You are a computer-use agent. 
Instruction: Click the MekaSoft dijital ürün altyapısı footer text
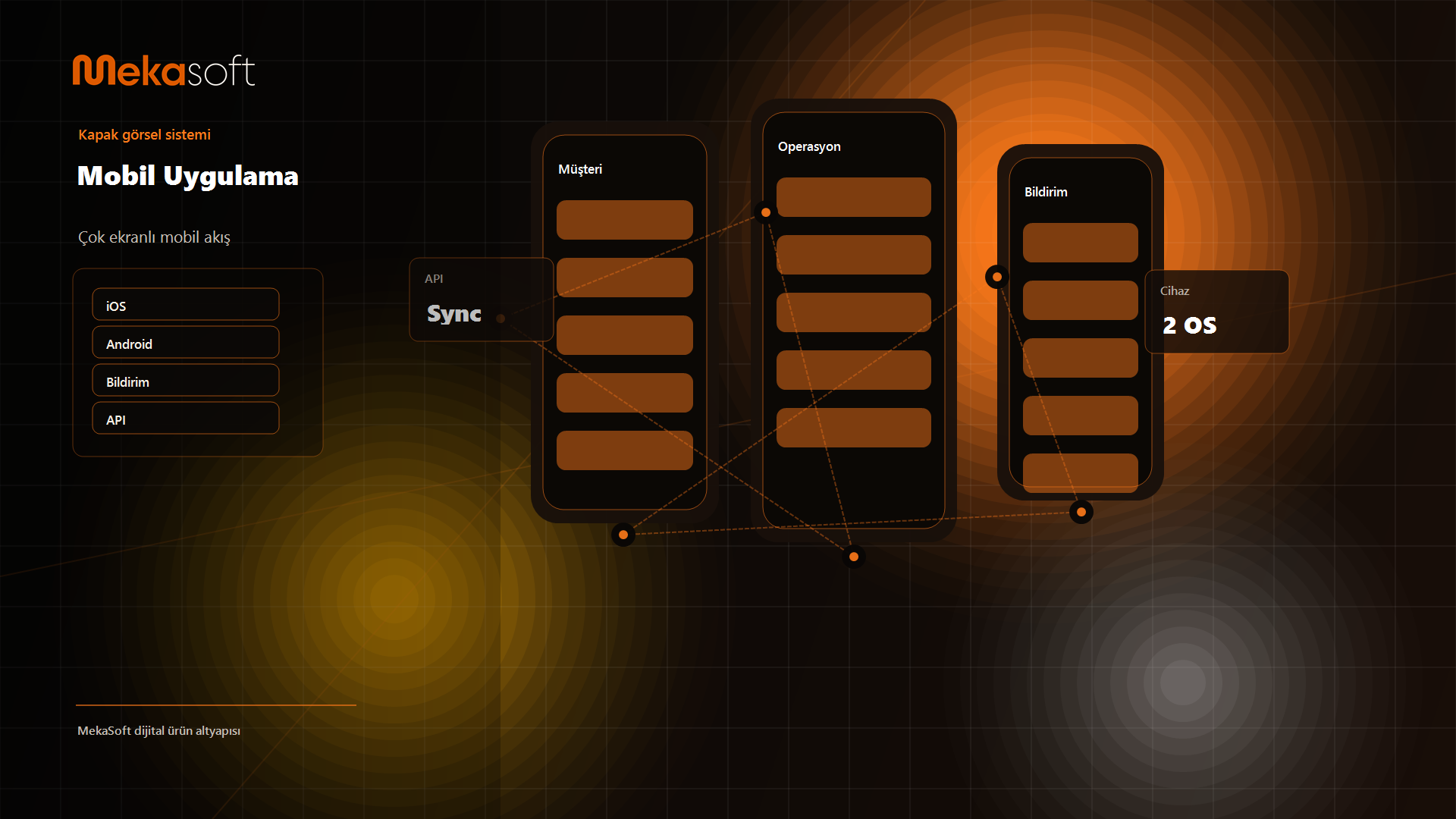tap(159, 730)
